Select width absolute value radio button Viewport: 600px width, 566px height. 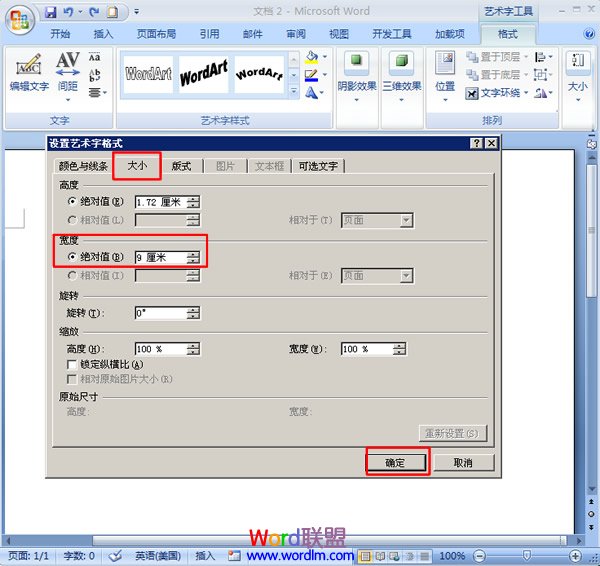tap(72, 256)
